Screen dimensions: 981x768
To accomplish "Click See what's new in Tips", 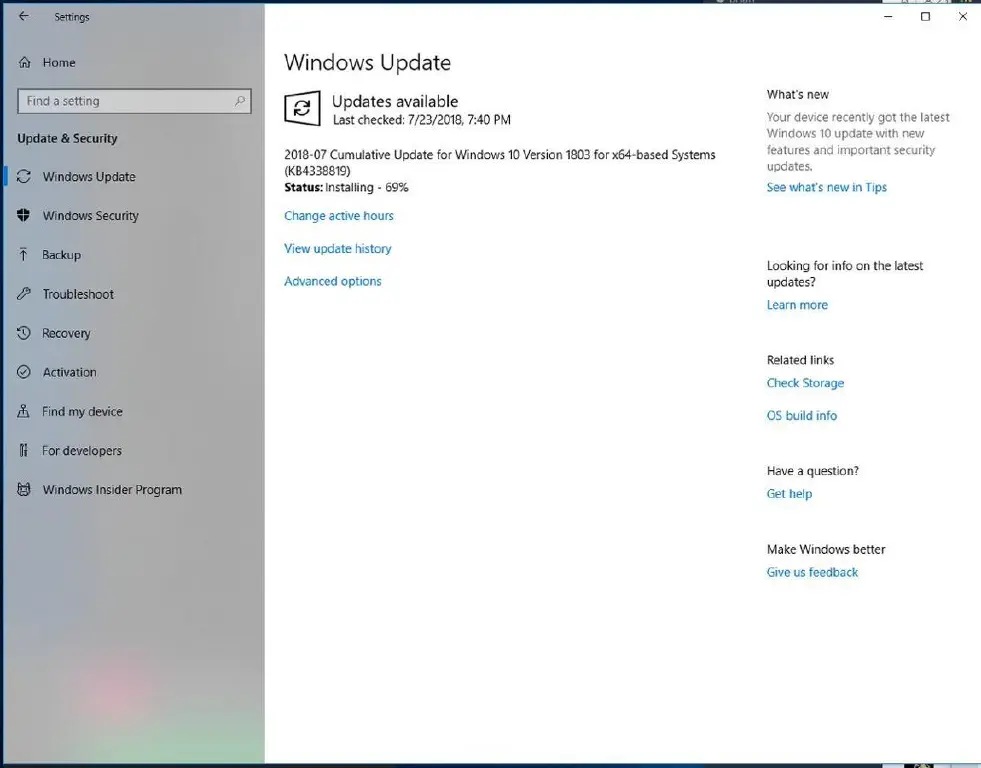I will tap(826, 187).
